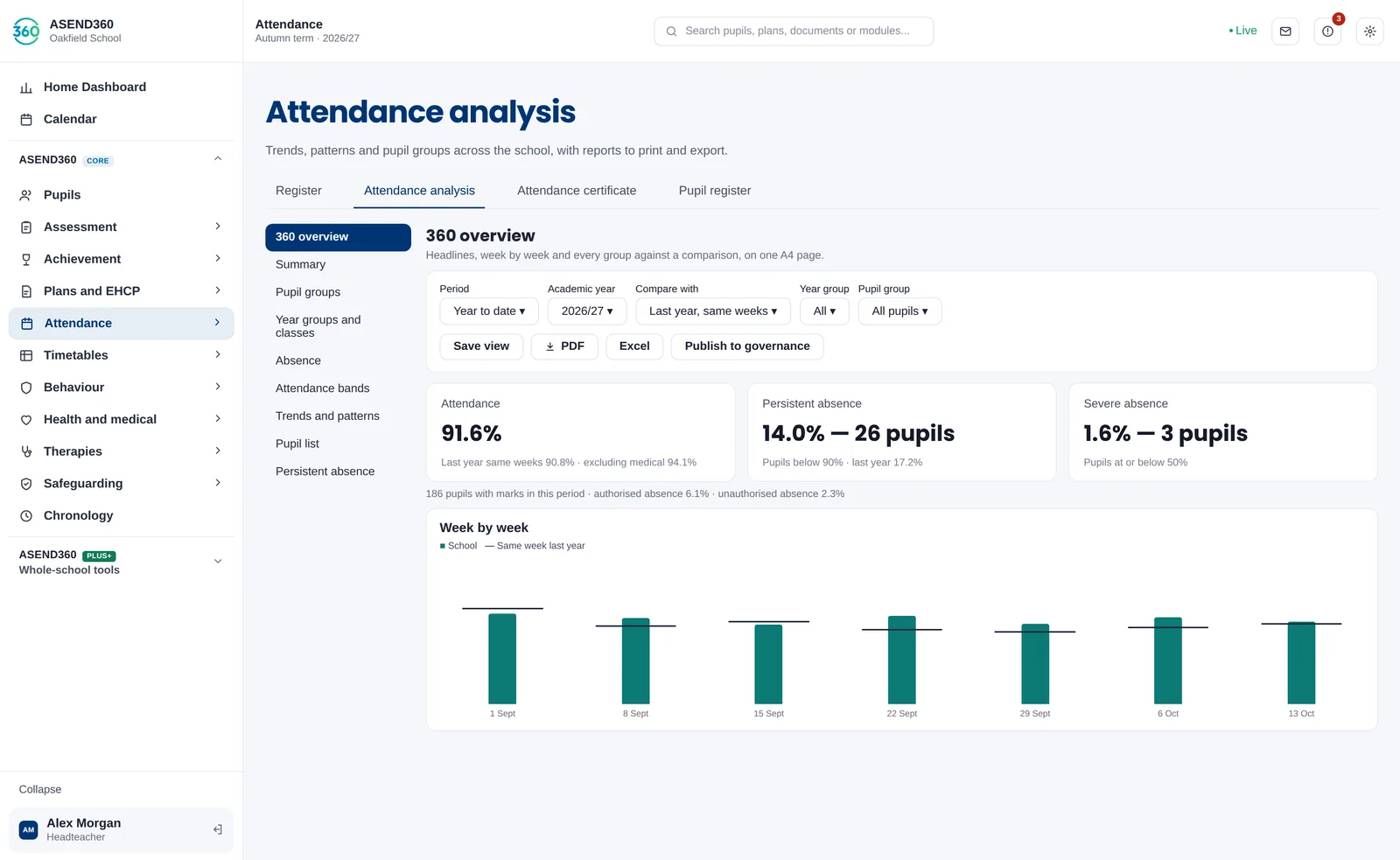
Task: Export the report as PDF
Action: 564,346
